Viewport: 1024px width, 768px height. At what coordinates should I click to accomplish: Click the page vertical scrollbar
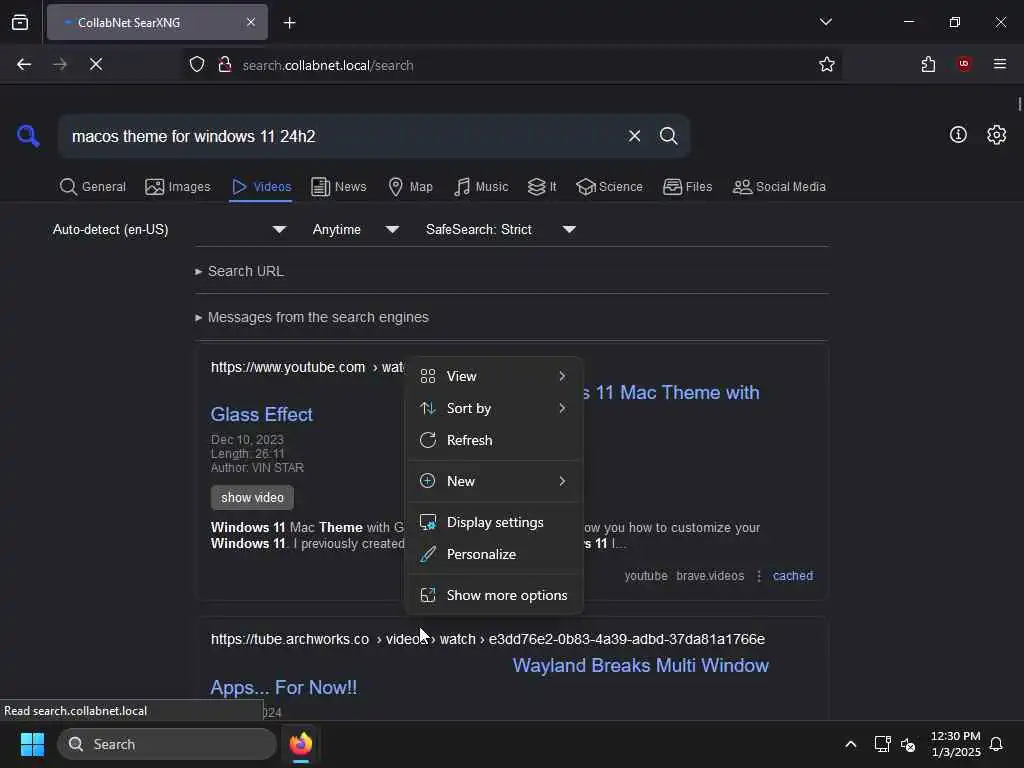1019,104
